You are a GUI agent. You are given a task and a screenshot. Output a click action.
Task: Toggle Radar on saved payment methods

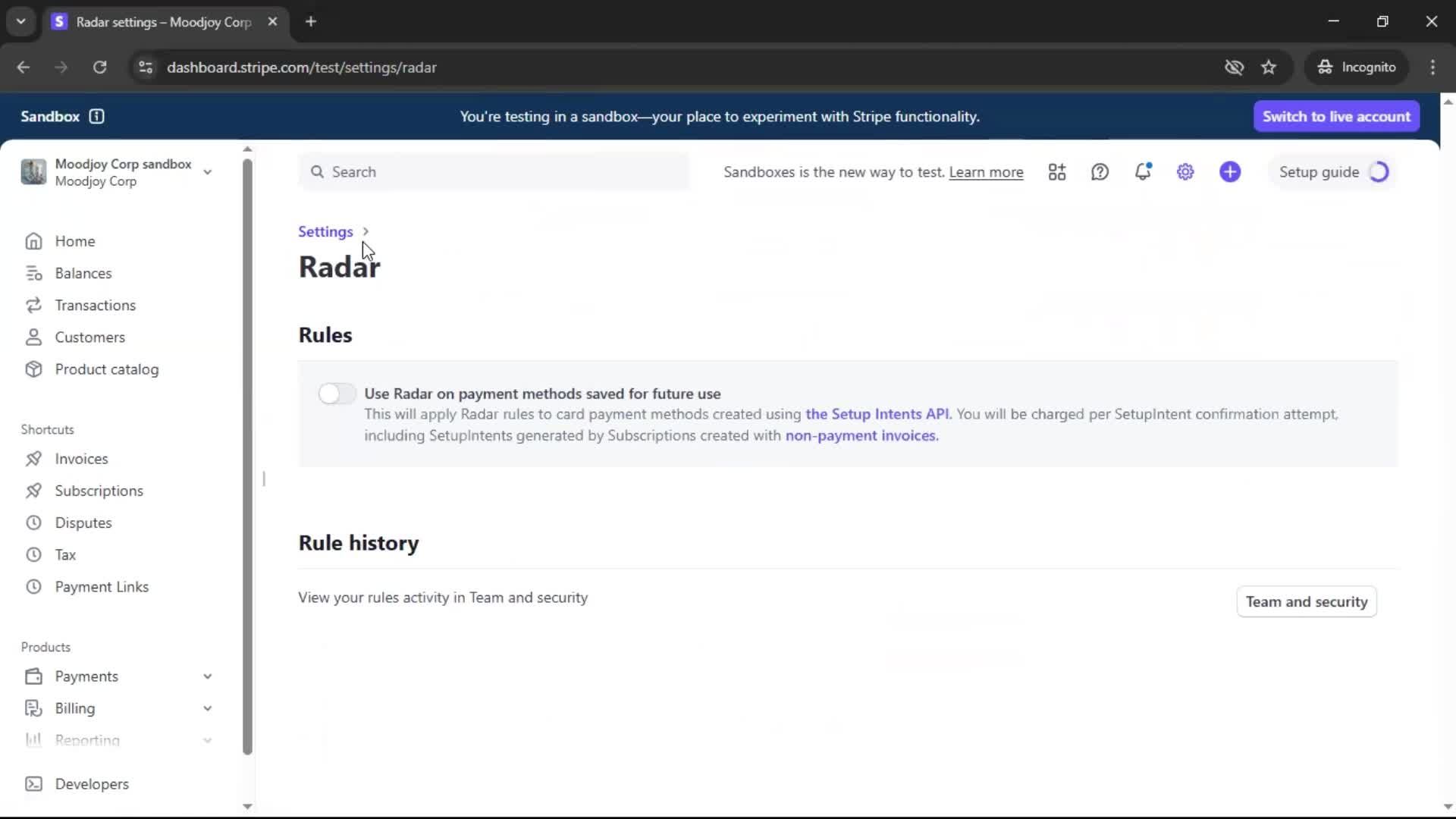[337, 394]
